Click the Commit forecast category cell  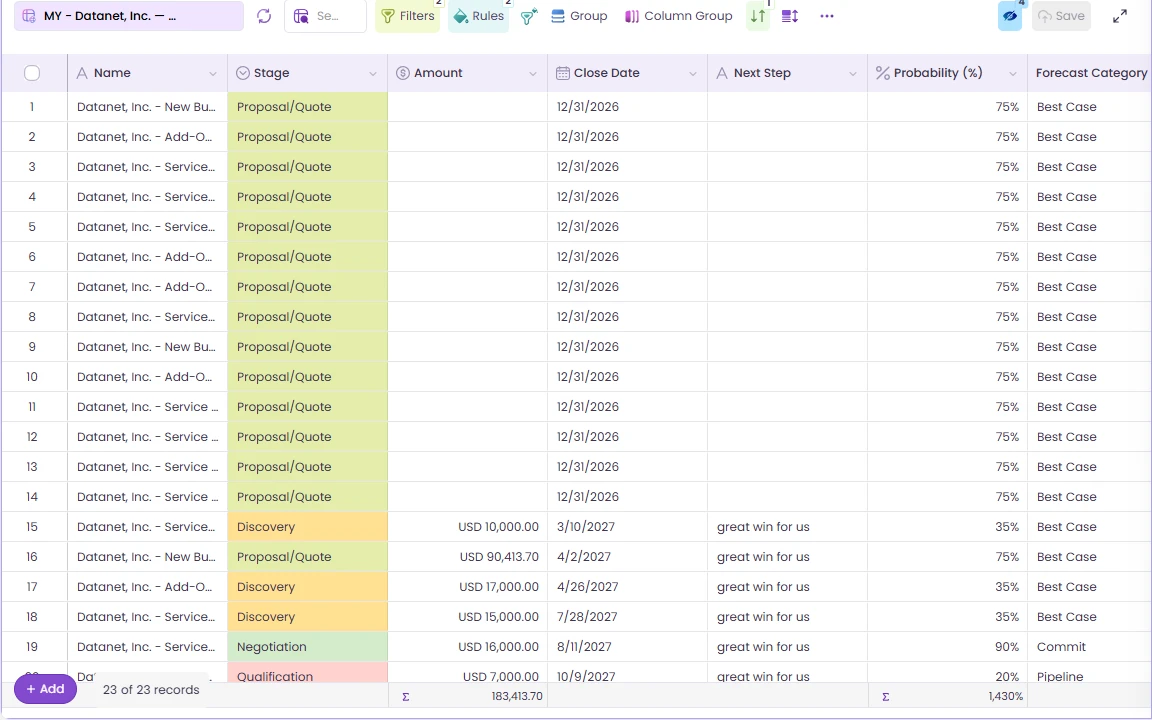(x=1090, y=647)
